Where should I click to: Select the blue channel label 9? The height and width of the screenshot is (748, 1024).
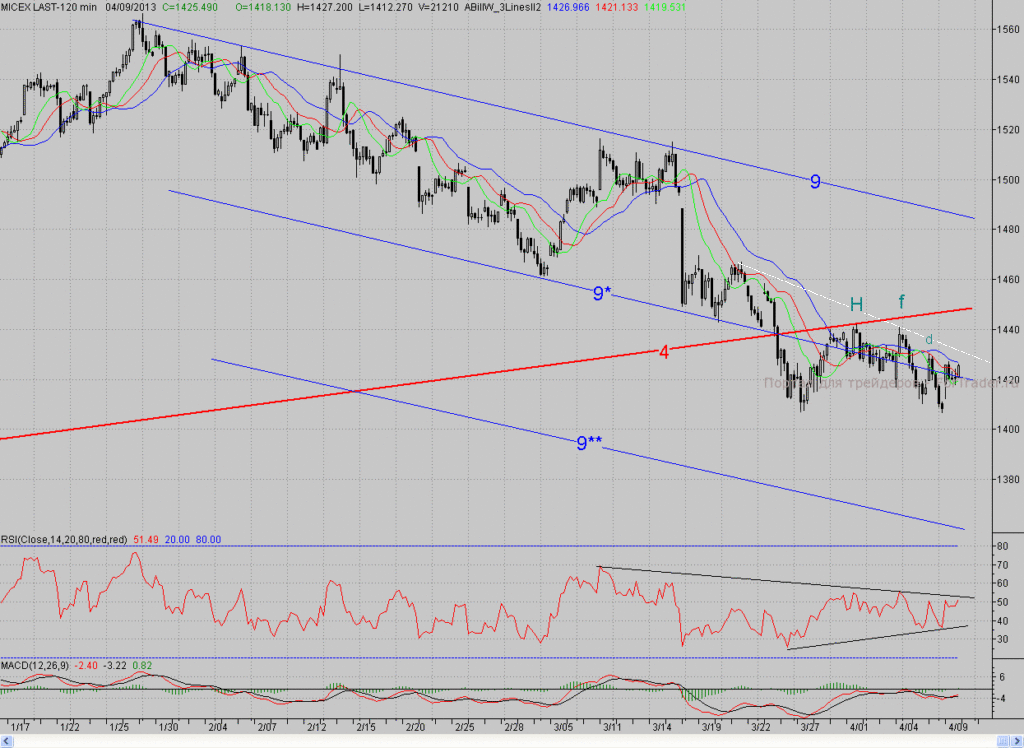pyautogui.click(x=815, y=182)
